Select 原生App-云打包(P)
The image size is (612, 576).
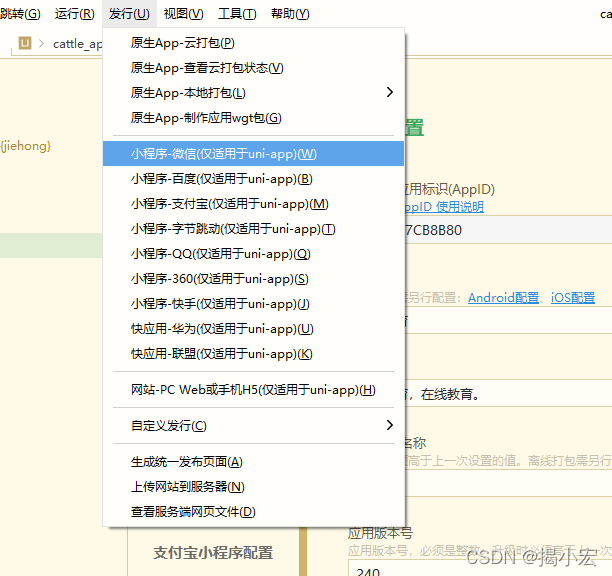[253, 43]
